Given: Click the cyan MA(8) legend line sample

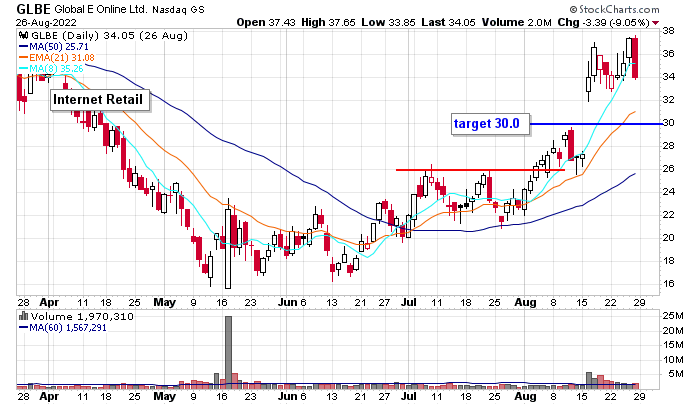Looking at the screenshot, I should (23, 69).
